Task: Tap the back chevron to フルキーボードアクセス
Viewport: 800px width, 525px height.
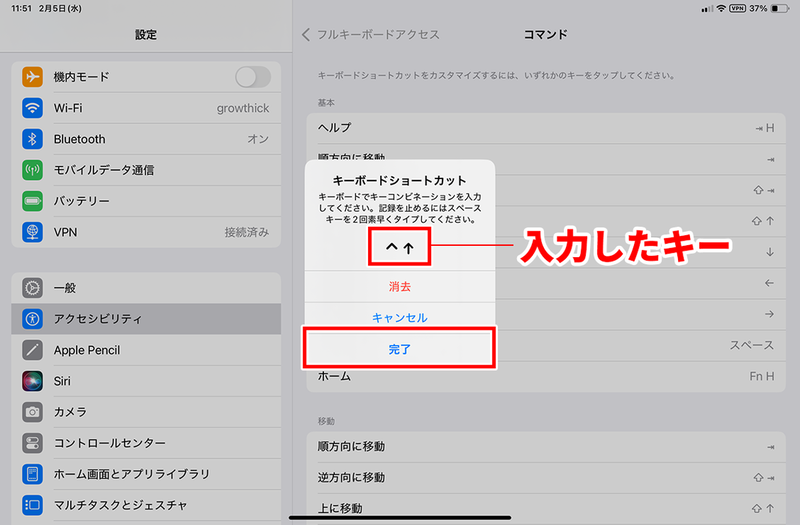Action: pos(306,35)
